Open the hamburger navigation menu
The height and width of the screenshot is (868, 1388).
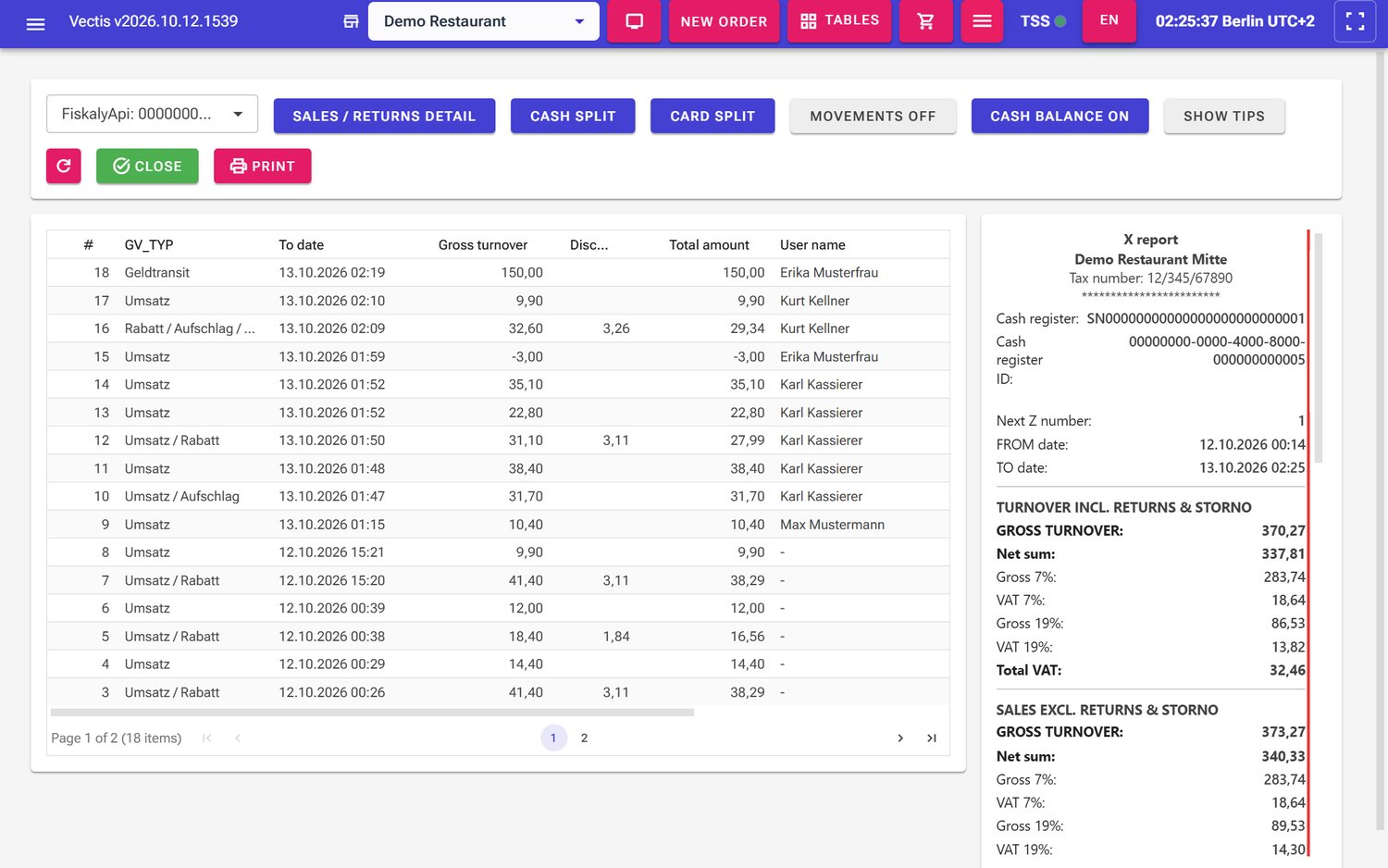click(x=36, y=22)
